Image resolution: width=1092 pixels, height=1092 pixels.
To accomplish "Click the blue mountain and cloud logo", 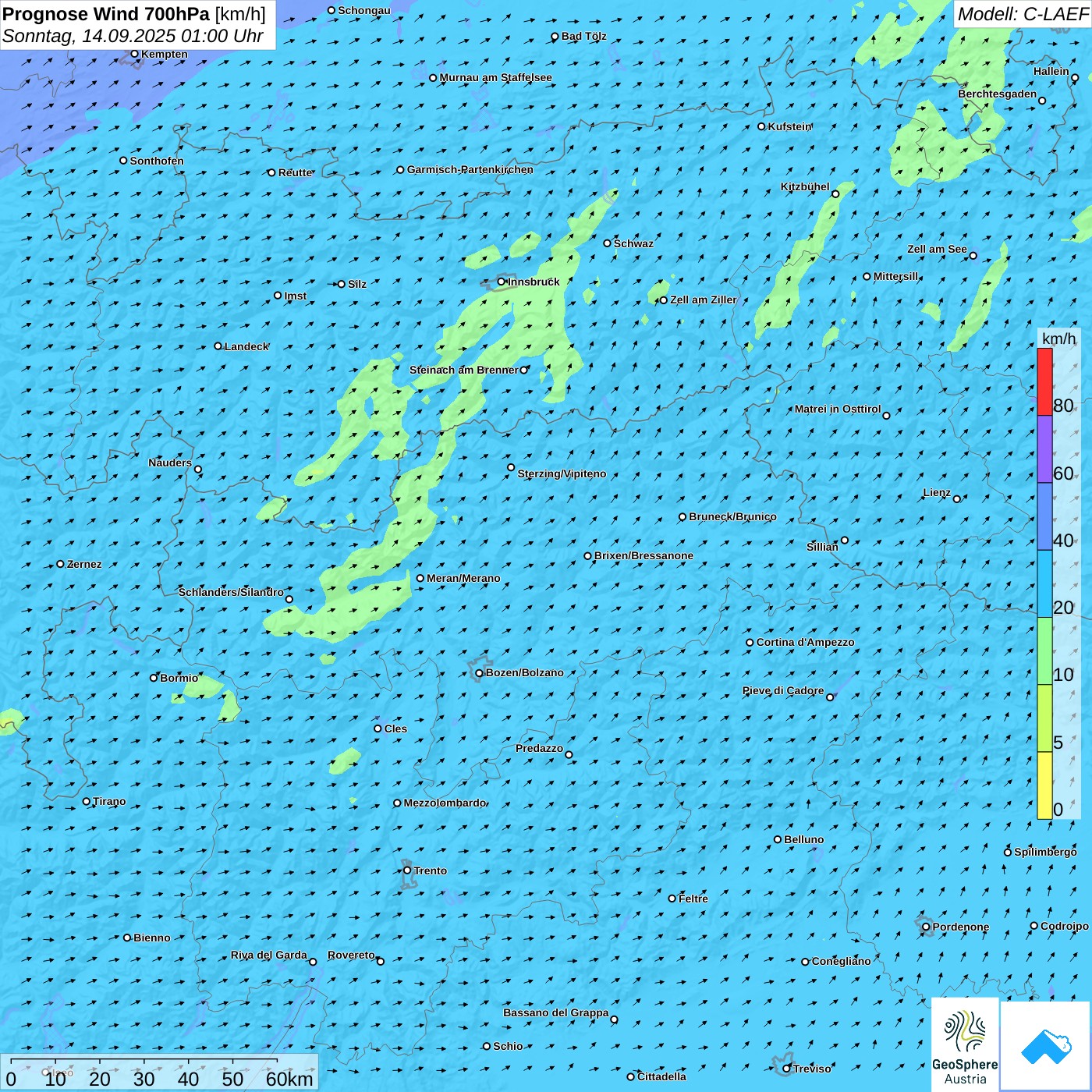I will click(x=1045, y=1045).
